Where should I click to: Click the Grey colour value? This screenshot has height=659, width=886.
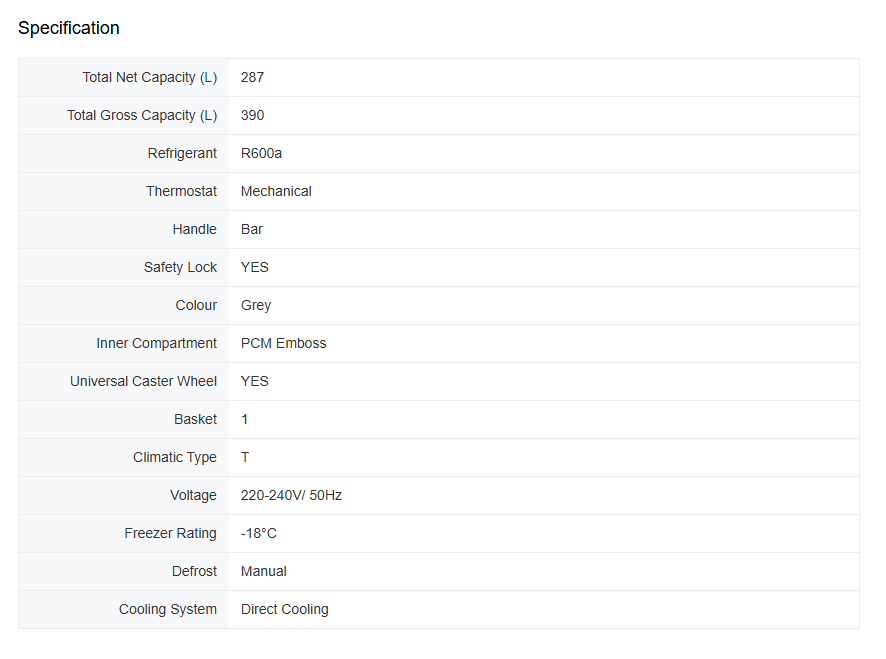pyautogui.click(x=256, y=305)
